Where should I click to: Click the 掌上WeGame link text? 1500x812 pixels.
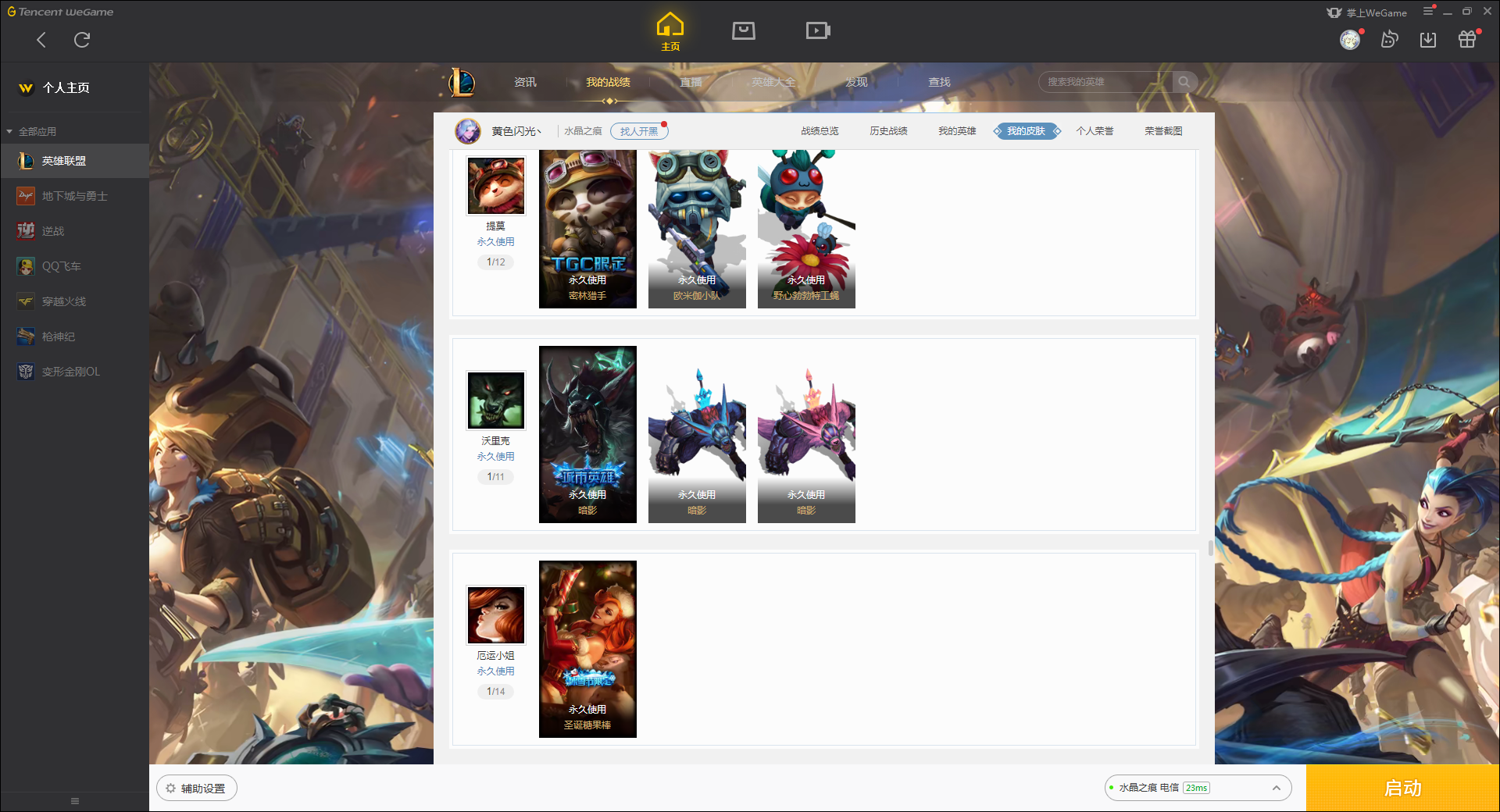1376,12
